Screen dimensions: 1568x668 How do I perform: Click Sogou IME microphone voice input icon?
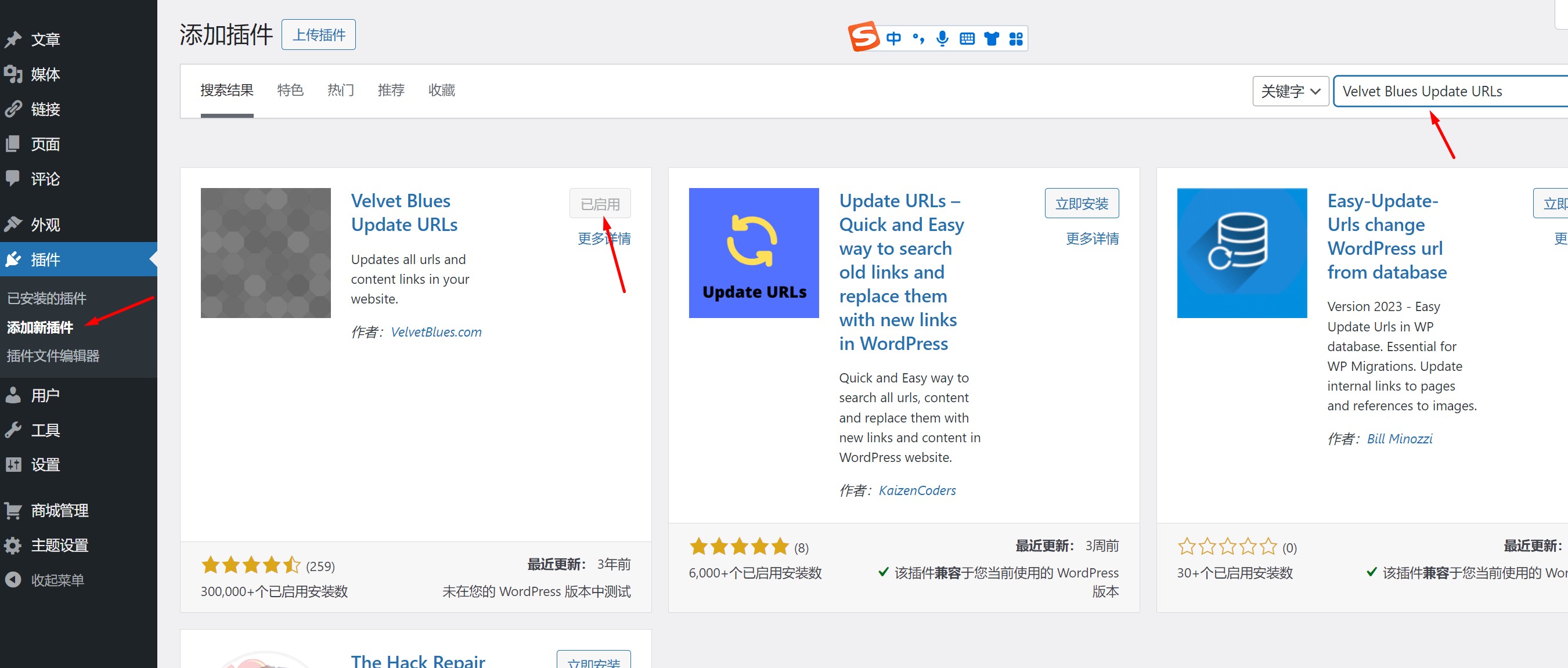(x=942, y=39)
